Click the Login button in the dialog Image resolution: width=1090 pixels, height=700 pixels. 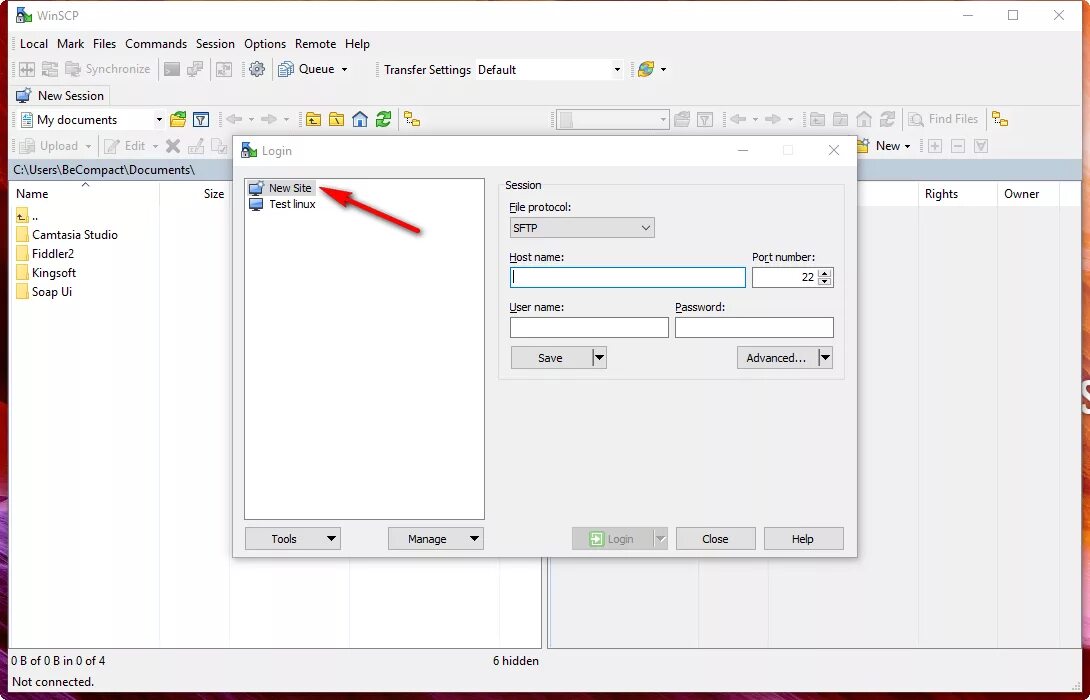click(612, 539)
